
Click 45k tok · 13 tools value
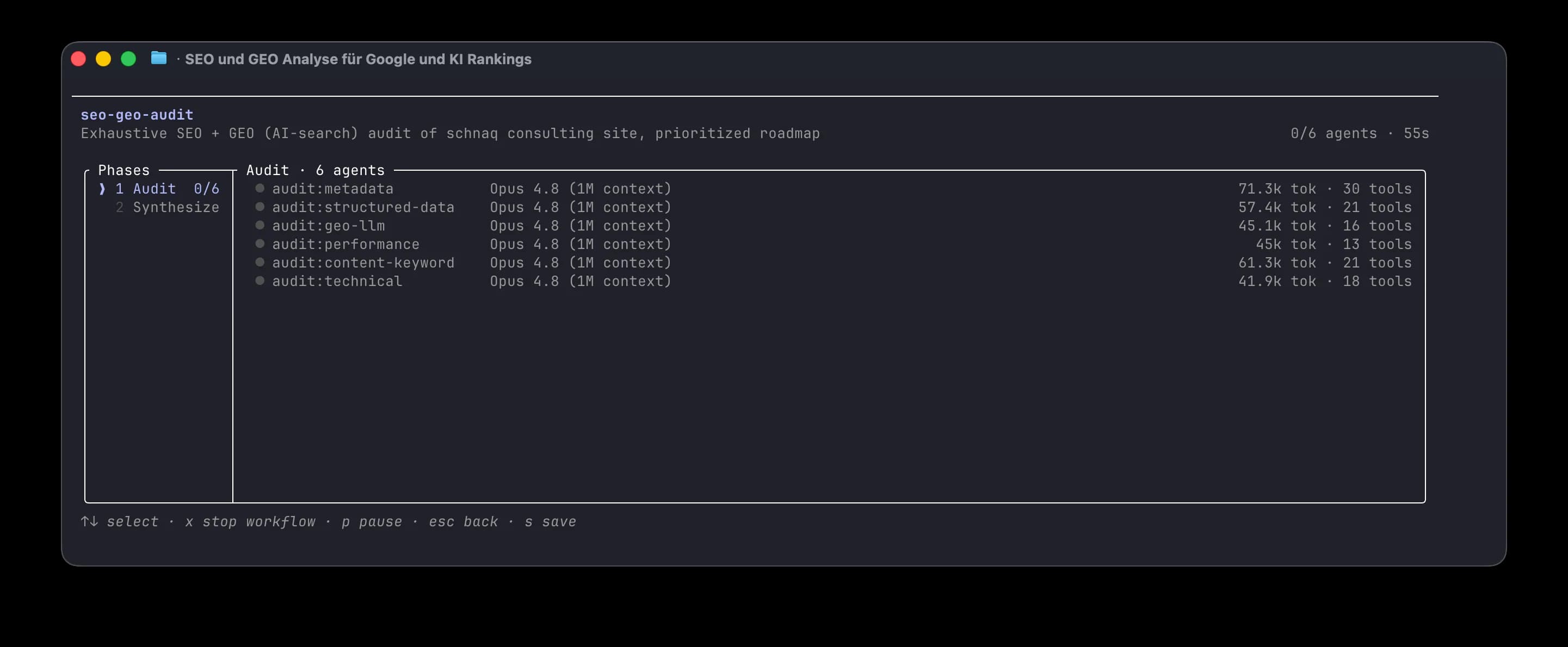tap(1334, 245)
